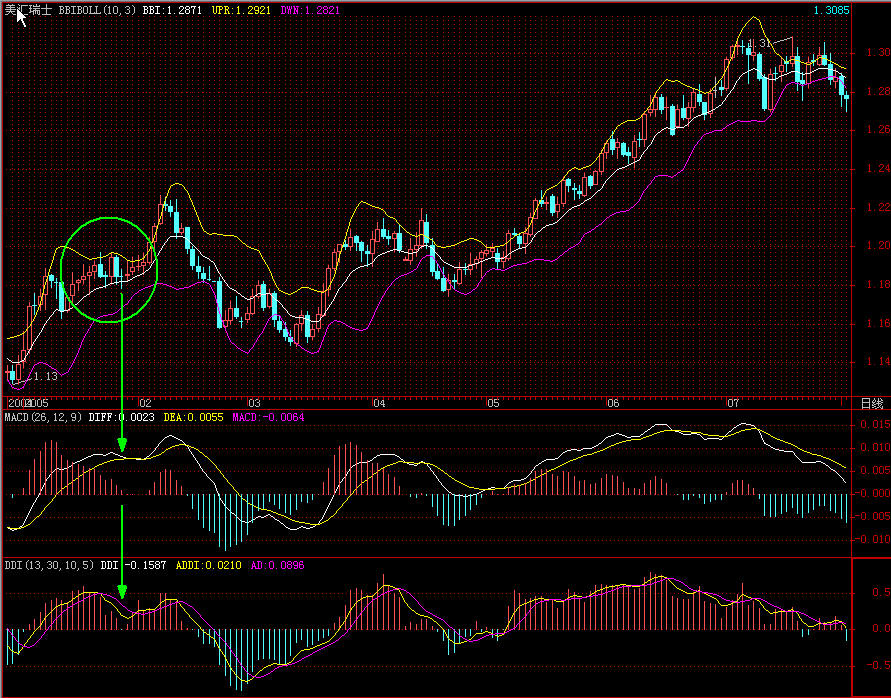Click the yellow ADDI:0.0210 value
Image resolution: width=891 pixels, height=698 pixels.
tap(209, 566)
